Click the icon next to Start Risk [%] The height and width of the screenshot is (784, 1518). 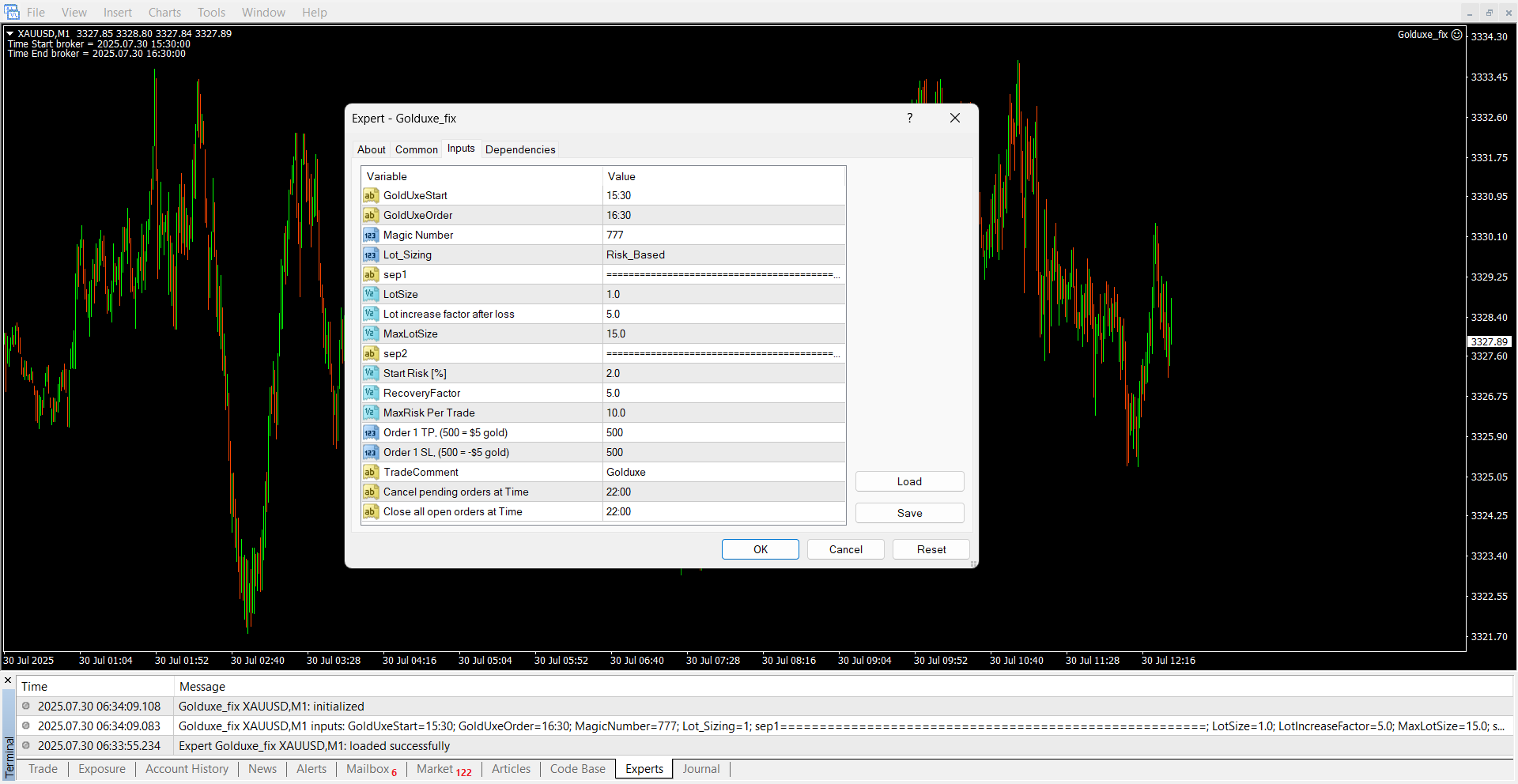(370, 373)
